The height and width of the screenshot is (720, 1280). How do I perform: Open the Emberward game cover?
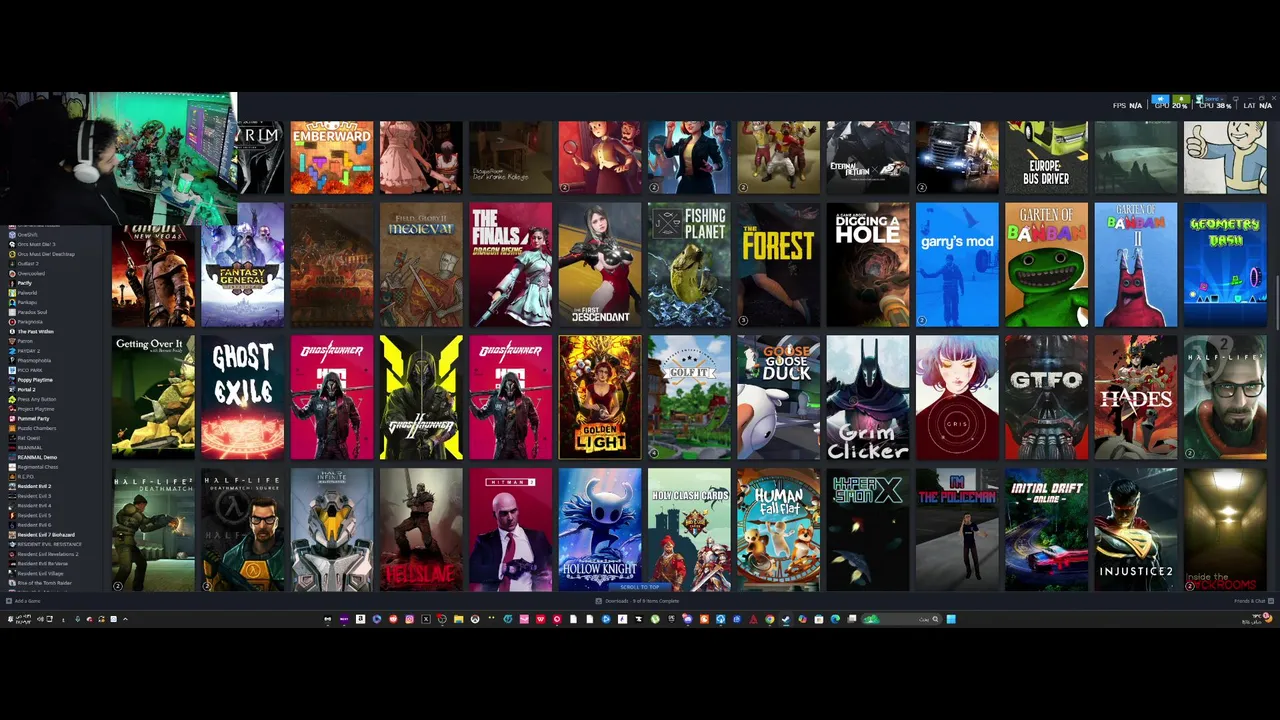coord(332,158)
